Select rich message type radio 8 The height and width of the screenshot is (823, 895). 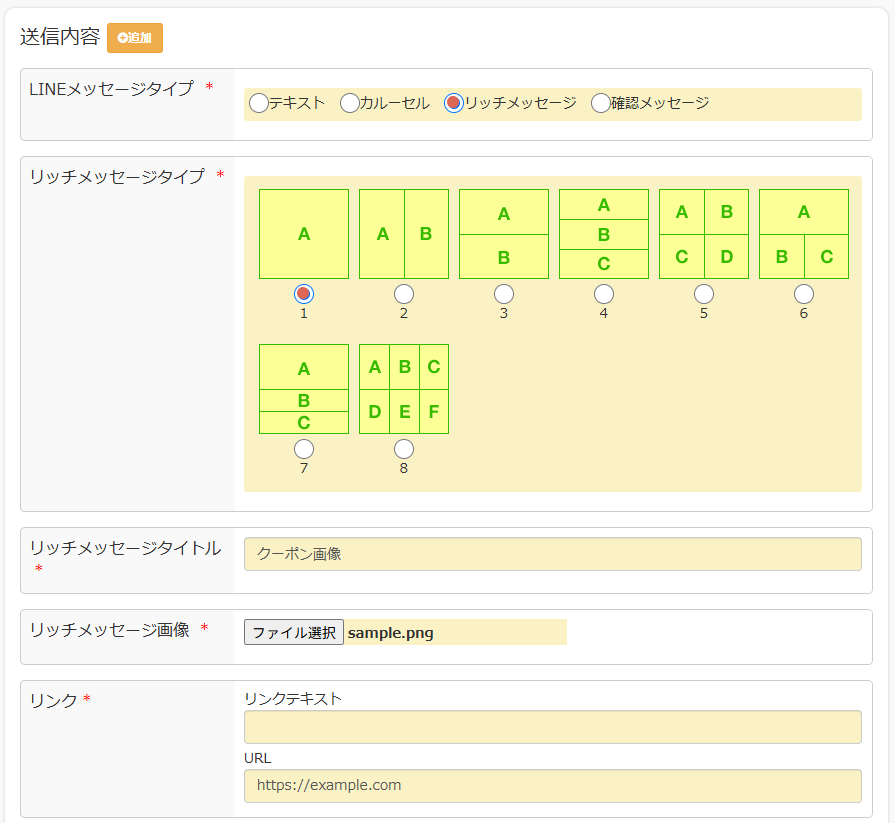(404, 449)
